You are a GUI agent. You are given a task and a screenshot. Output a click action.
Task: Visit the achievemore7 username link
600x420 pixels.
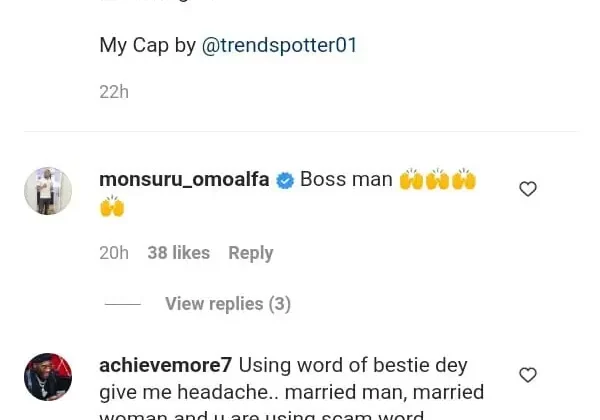tap(165, 365)
